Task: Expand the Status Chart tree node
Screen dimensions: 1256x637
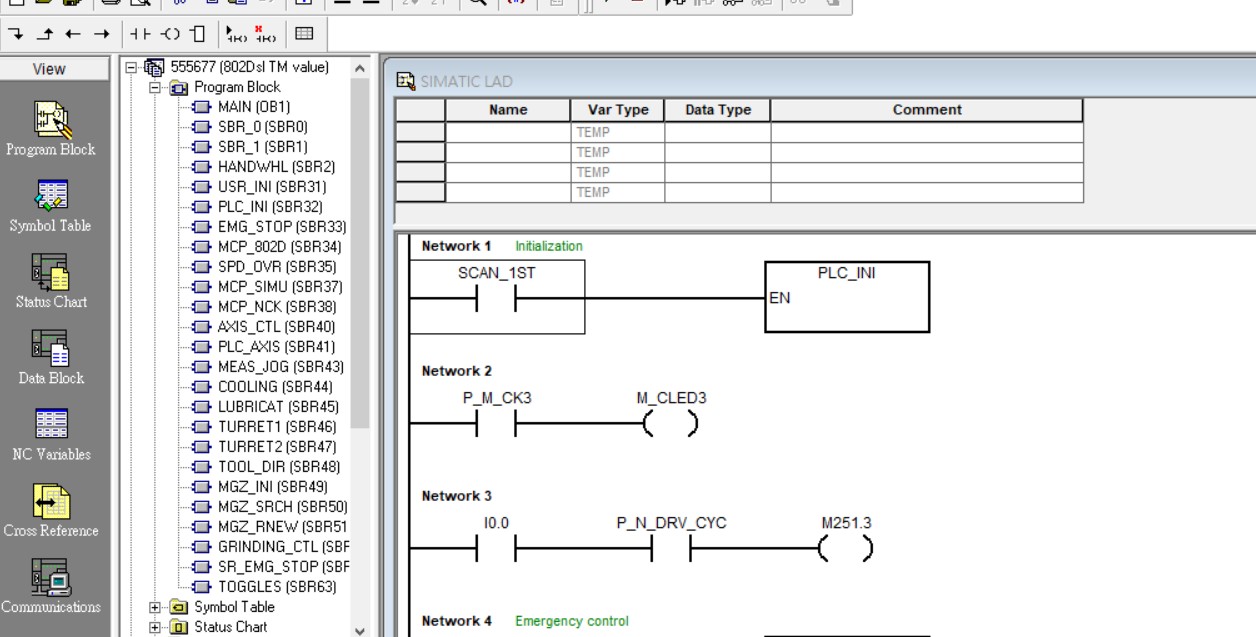Action: [155, 627]
